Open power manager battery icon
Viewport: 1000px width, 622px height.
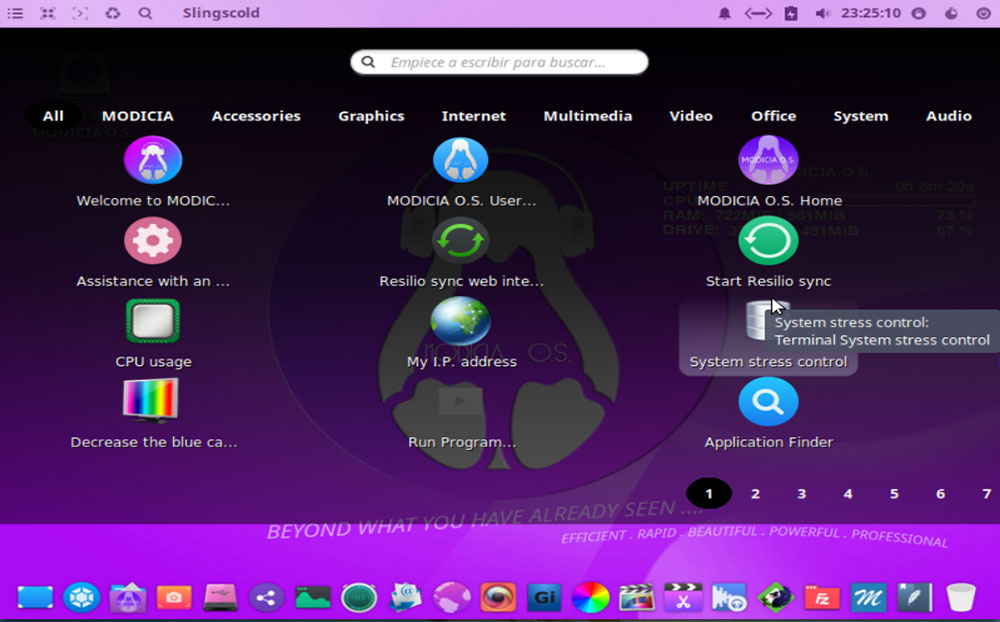[x=791, y=13]
